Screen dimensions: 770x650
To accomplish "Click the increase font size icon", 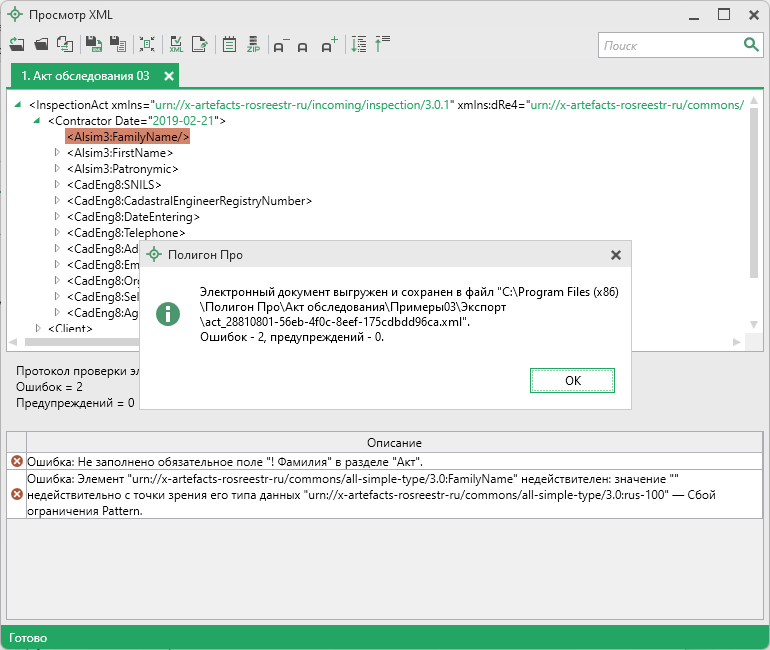I will click(329, 45).
